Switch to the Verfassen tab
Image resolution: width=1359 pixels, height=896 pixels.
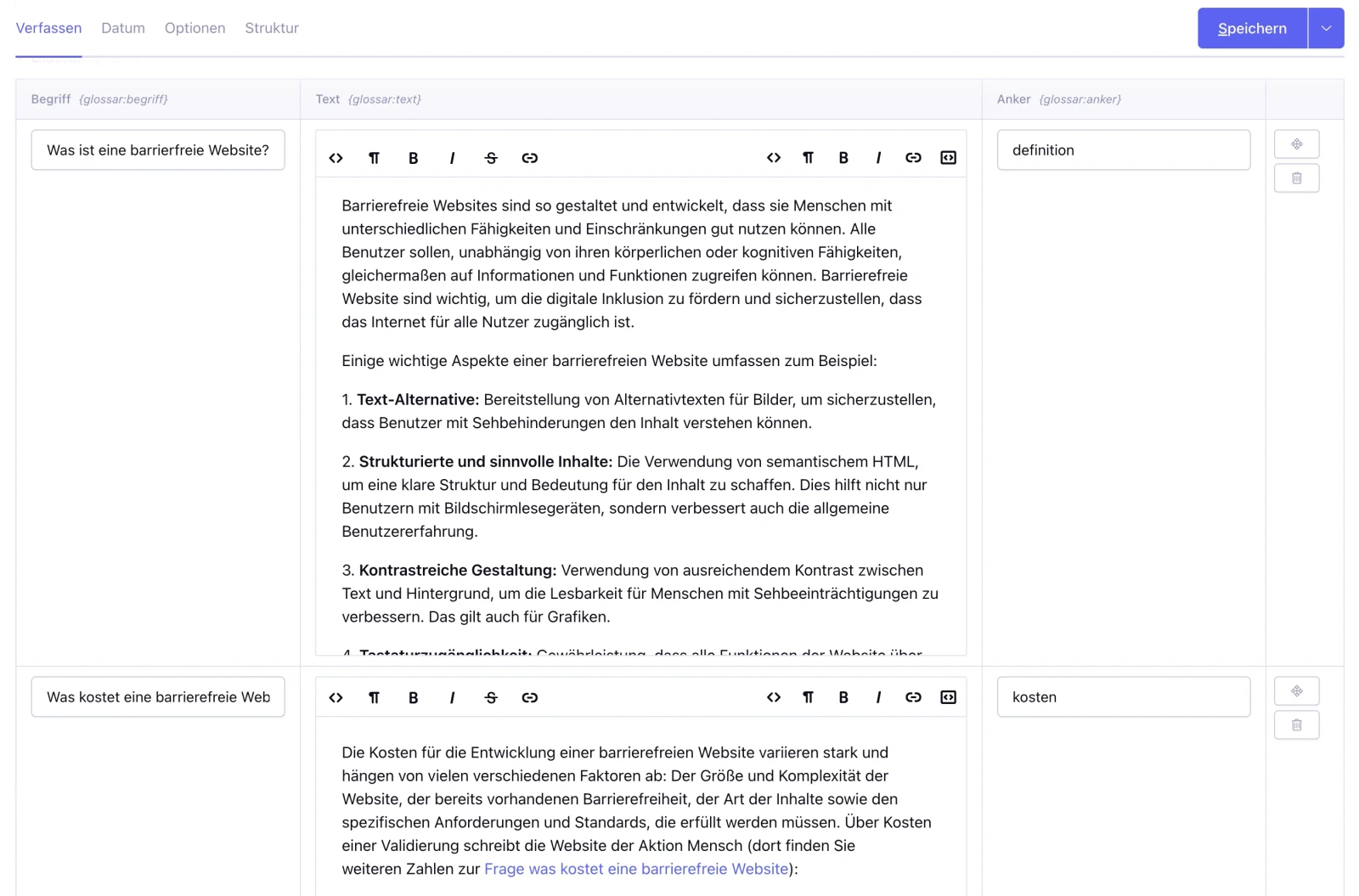(48, 28)
